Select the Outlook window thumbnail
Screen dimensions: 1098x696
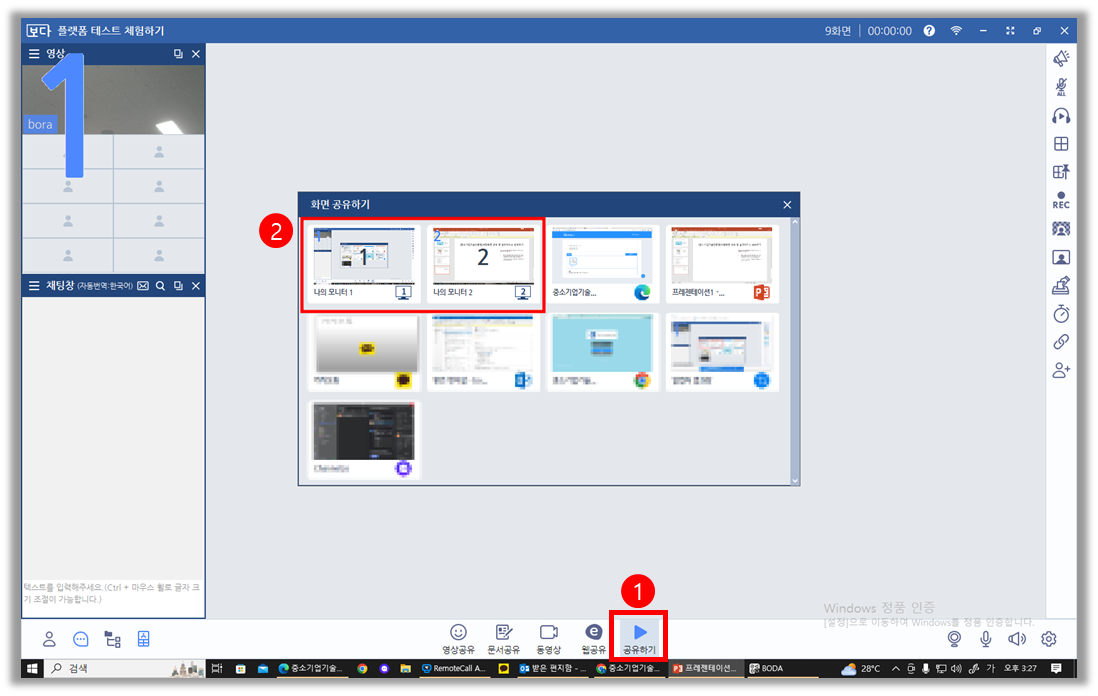pyautogui.click(x=483, y=352)
